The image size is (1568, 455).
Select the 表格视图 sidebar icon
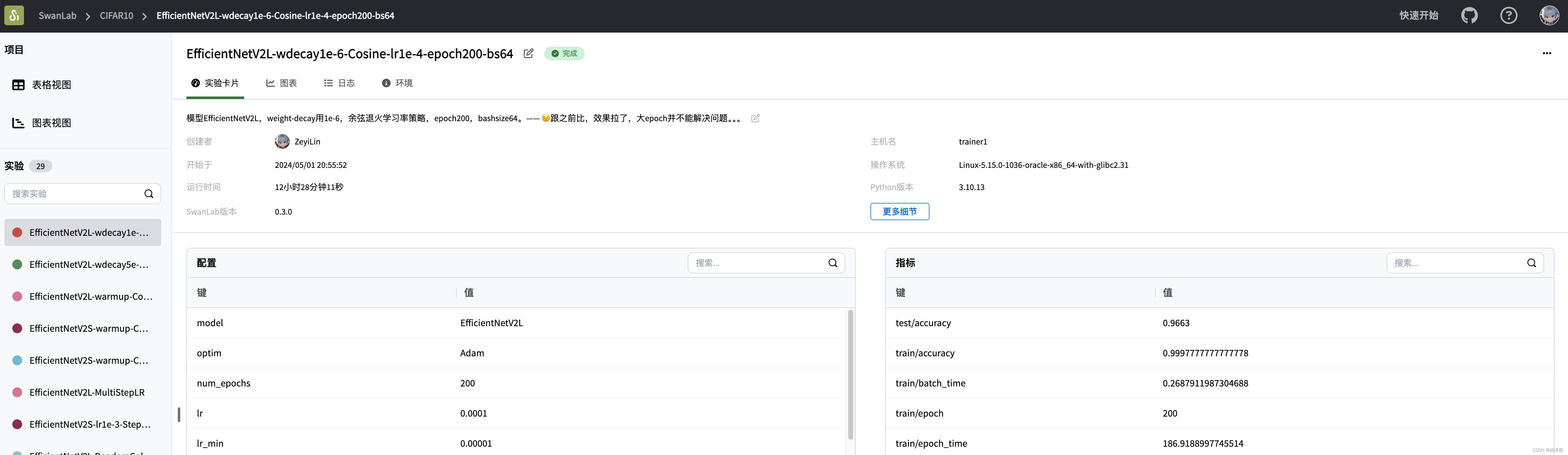(x=18, y=85)
